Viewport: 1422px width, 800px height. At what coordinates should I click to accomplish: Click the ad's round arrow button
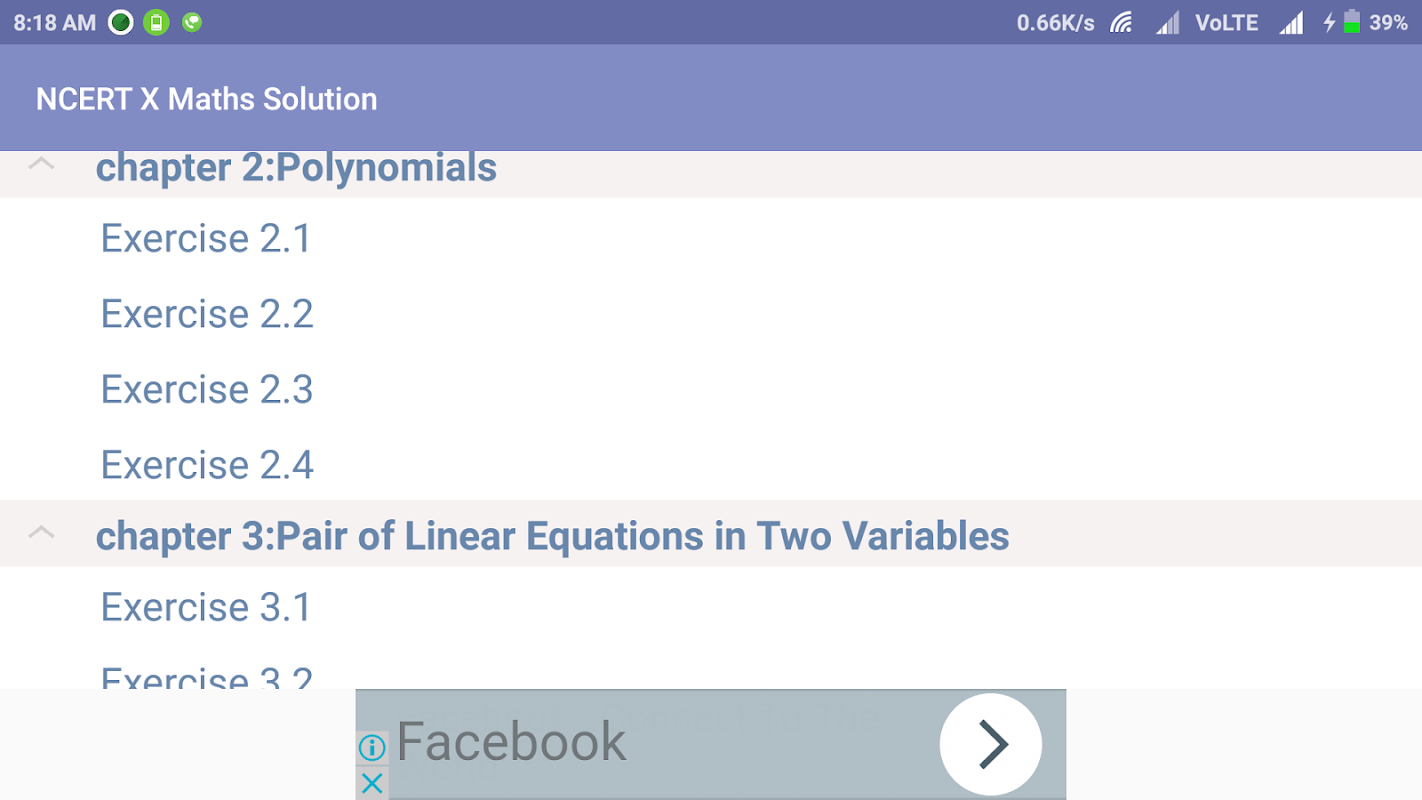990,744
